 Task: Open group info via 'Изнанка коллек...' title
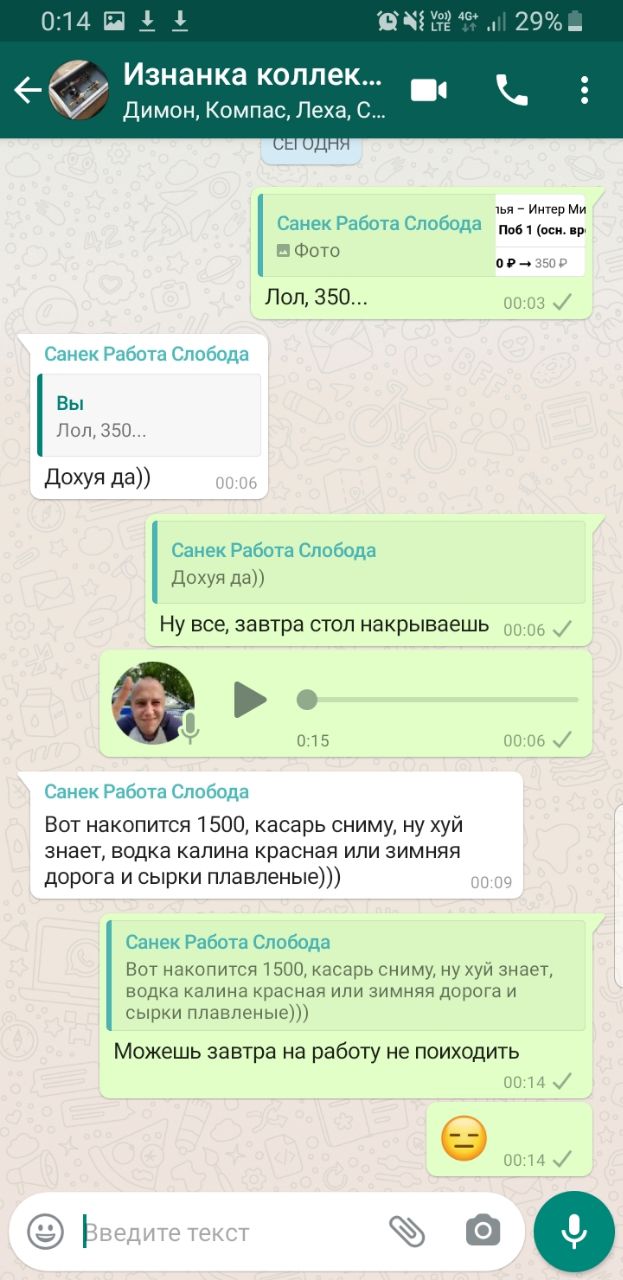coord(253,75)
